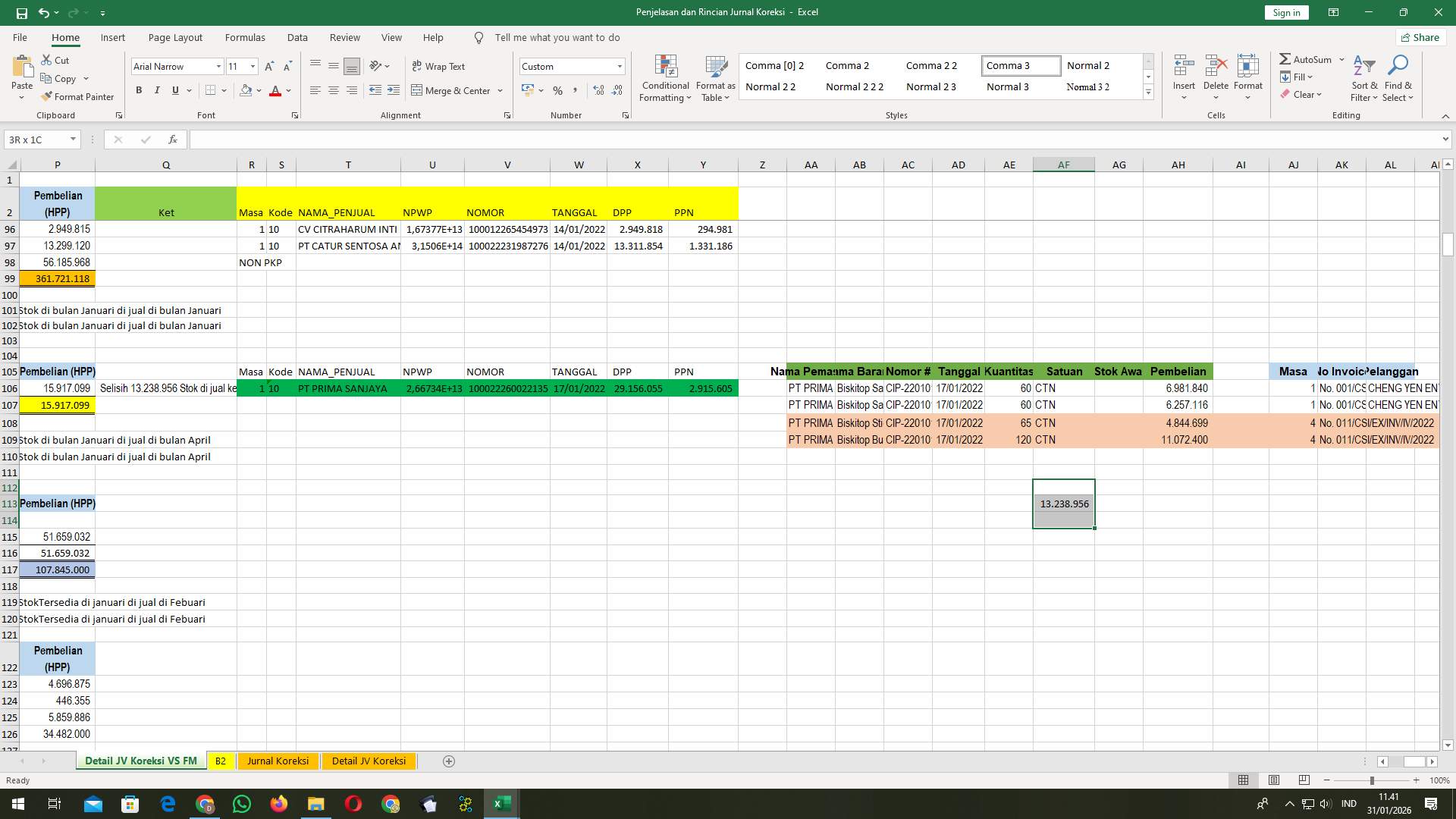This screenshot has height=819, width=1456.
Task: Apply italic formatting to selection
Action: pyautogui.click(x=157, y=90)
